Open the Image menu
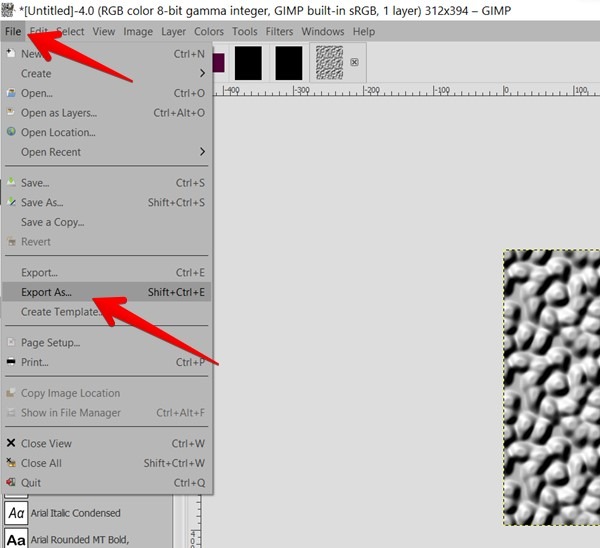Viewport: 600px width, 548px height. click(x=138, y=31)
